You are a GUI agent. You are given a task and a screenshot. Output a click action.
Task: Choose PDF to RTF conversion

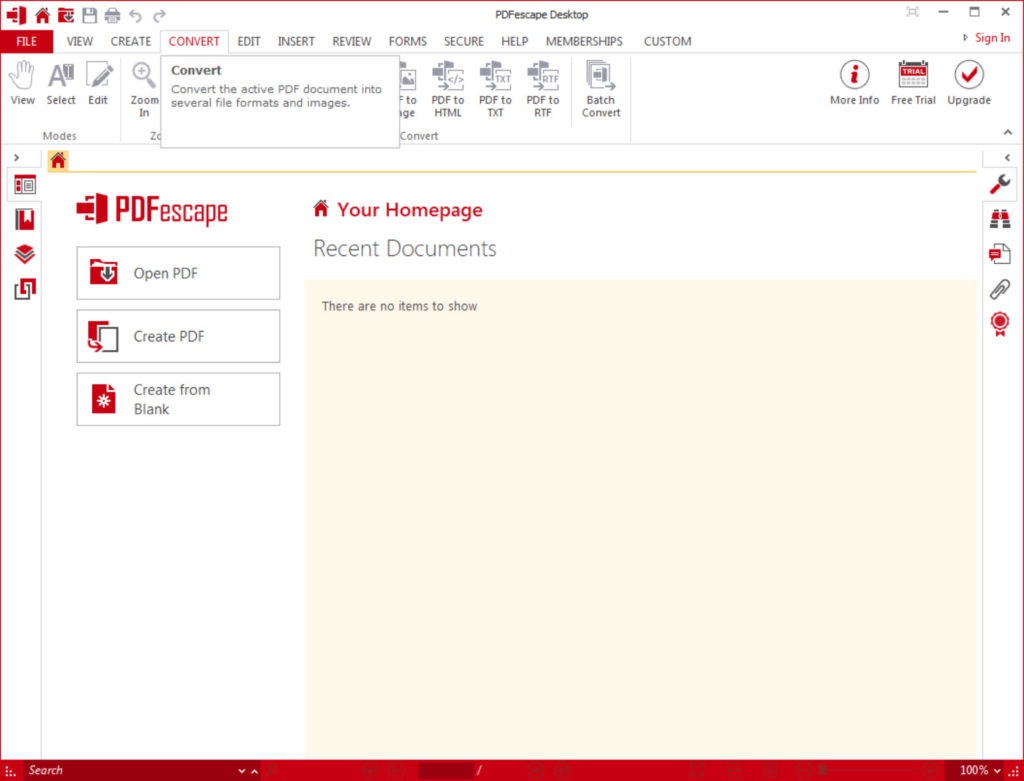(x=543, y=89)
